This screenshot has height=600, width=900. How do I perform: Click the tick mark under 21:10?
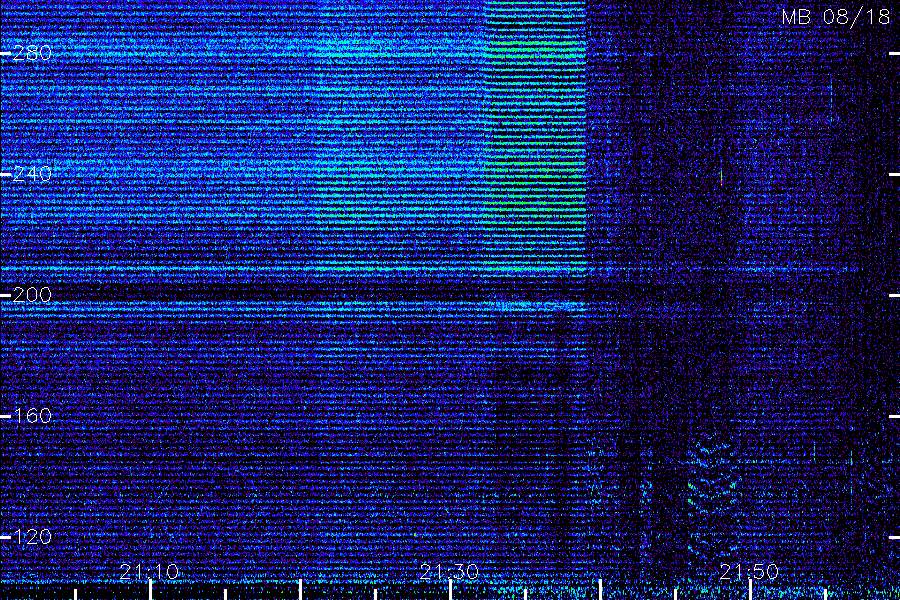click(150, 590)
